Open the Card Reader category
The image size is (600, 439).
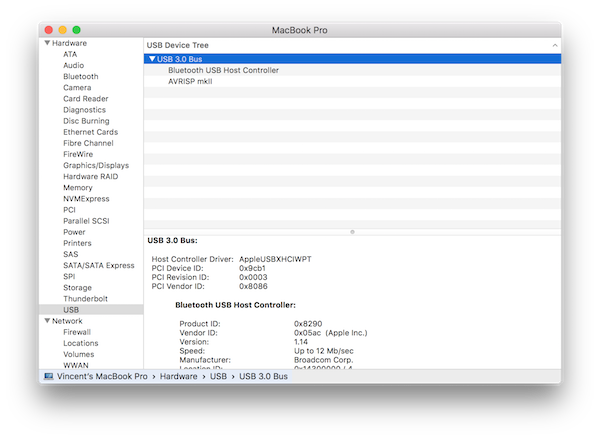tap(86, 99)
